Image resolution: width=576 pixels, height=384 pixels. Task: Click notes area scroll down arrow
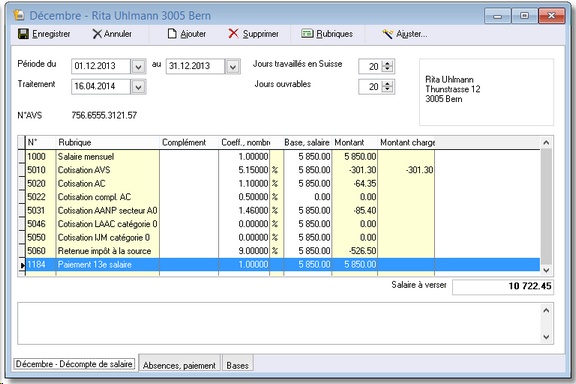click(x=546, y=337)
